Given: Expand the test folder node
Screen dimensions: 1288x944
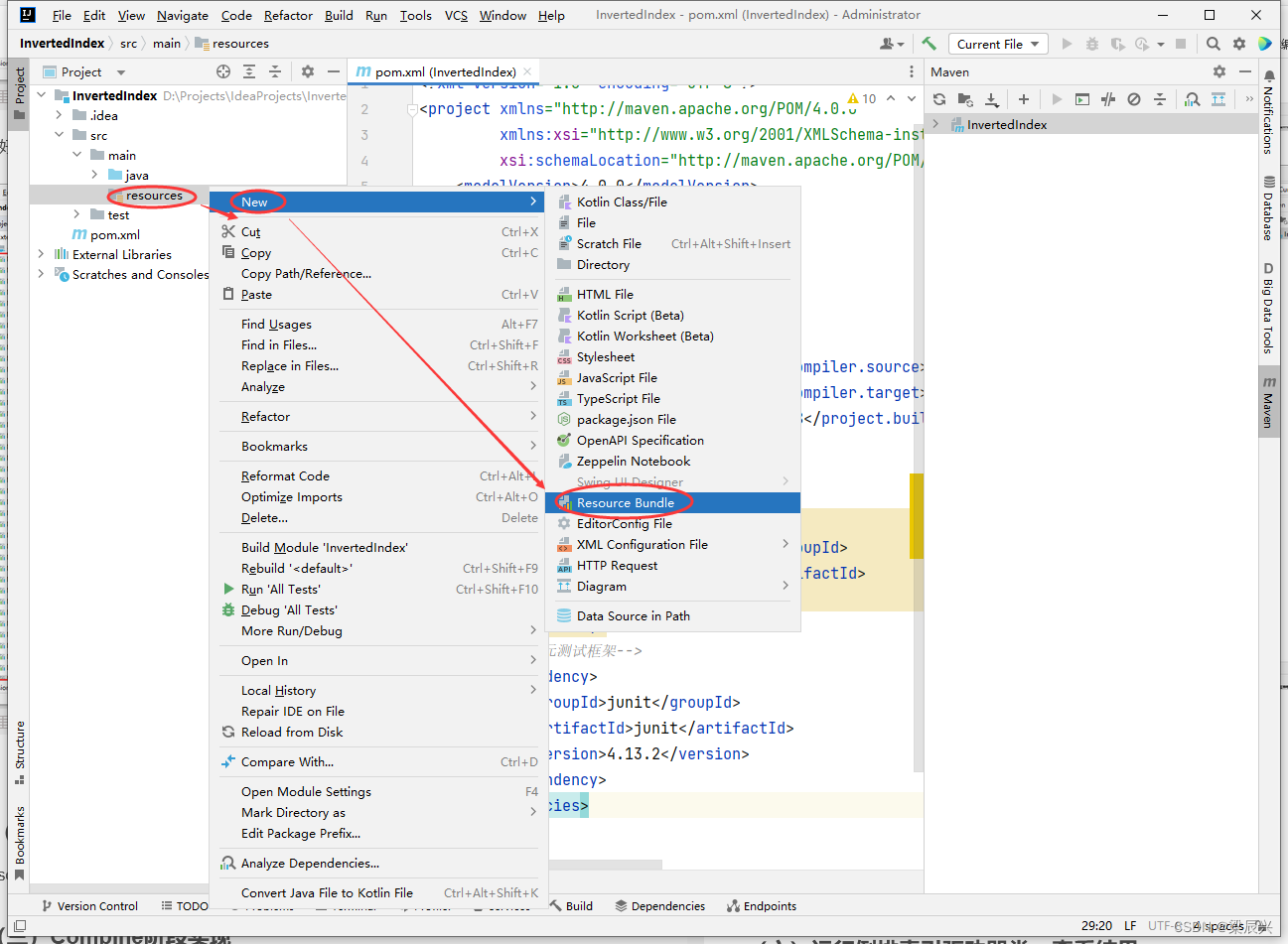Looking at the screenshot, I should pyautogui.click(x=77, y=214).
